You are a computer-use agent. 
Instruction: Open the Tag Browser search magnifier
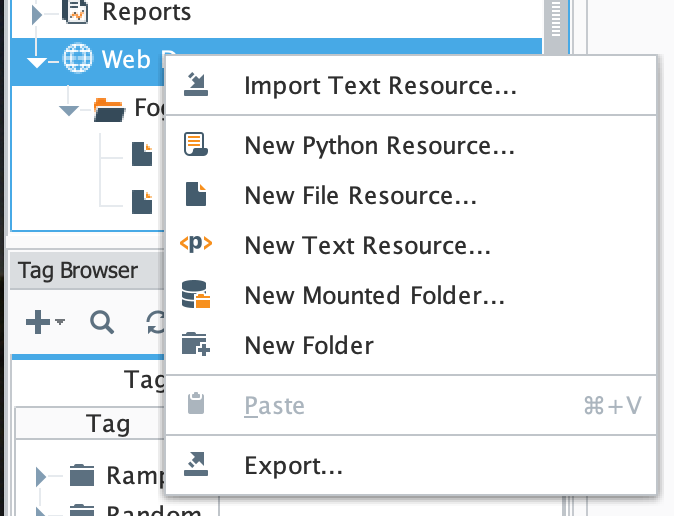(102, 322)
